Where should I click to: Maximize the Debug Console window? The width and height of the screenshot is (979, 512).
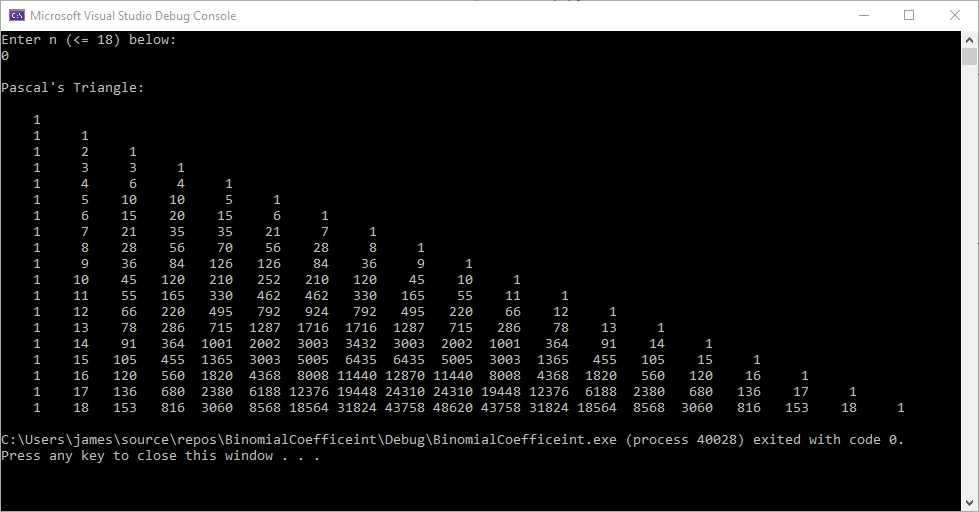coord(909,15)
